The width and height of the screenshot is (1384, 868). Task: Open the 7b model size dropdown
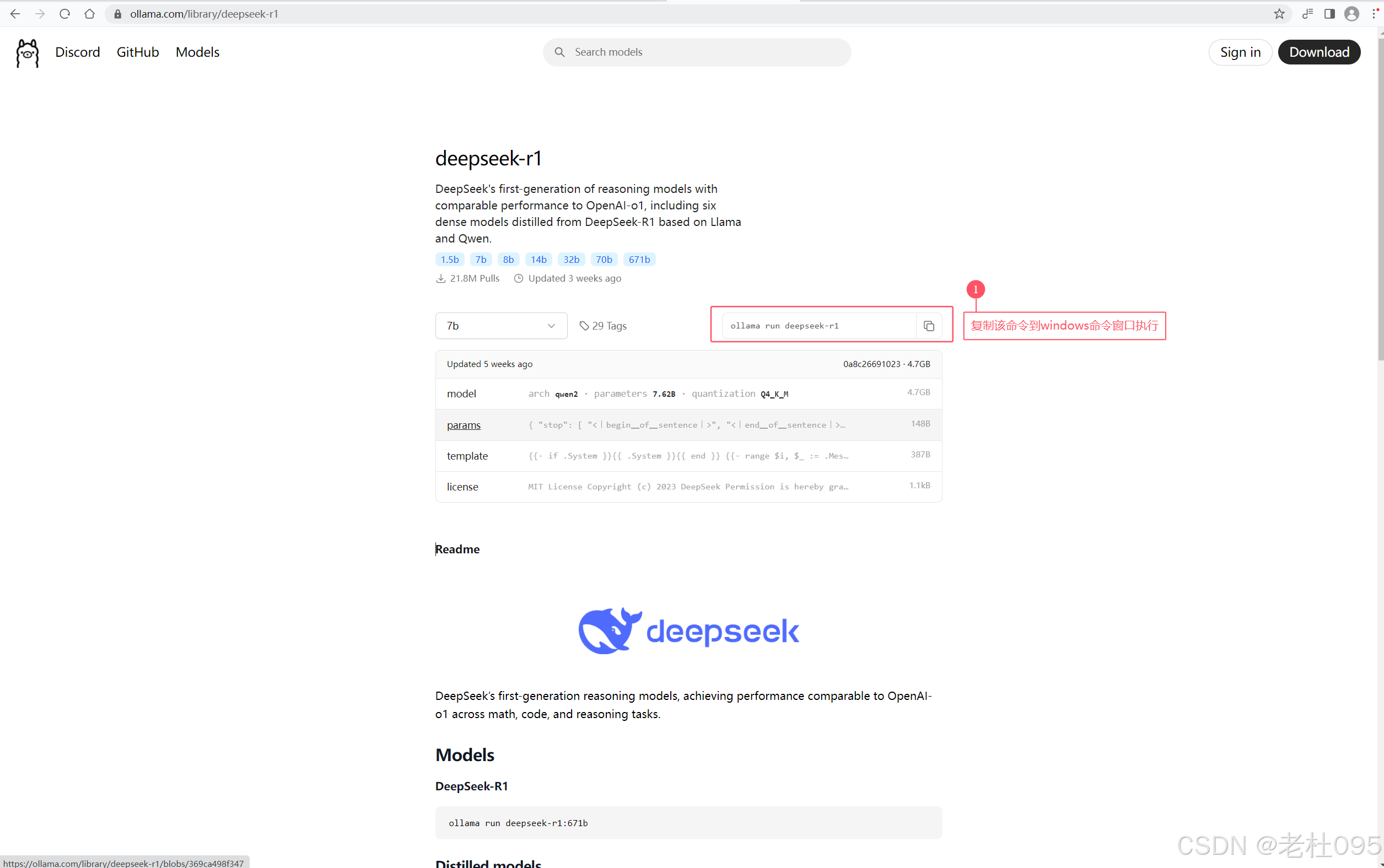(500, 326)
